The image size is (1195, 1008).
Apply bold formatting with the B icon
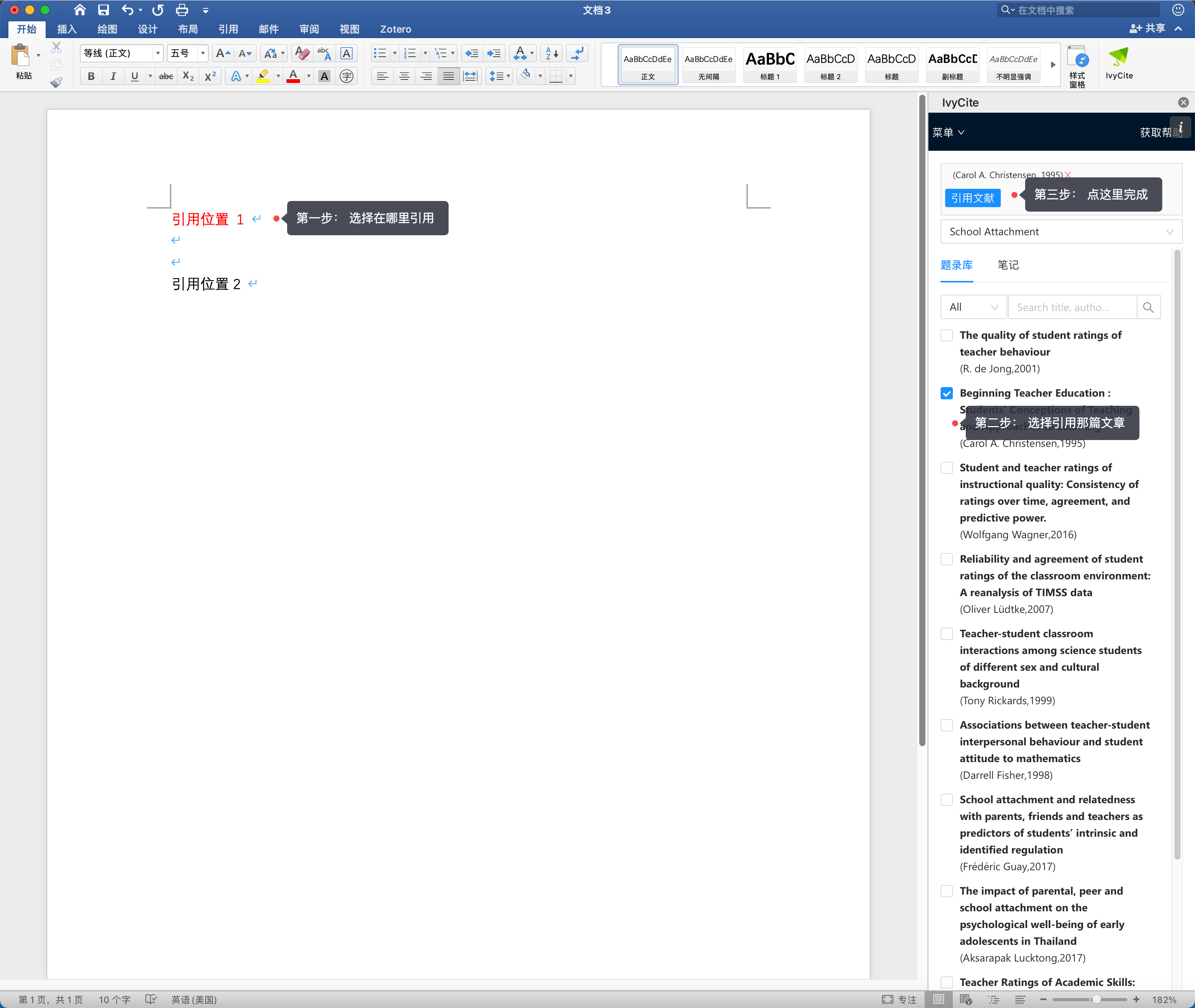tap(91, 76)
